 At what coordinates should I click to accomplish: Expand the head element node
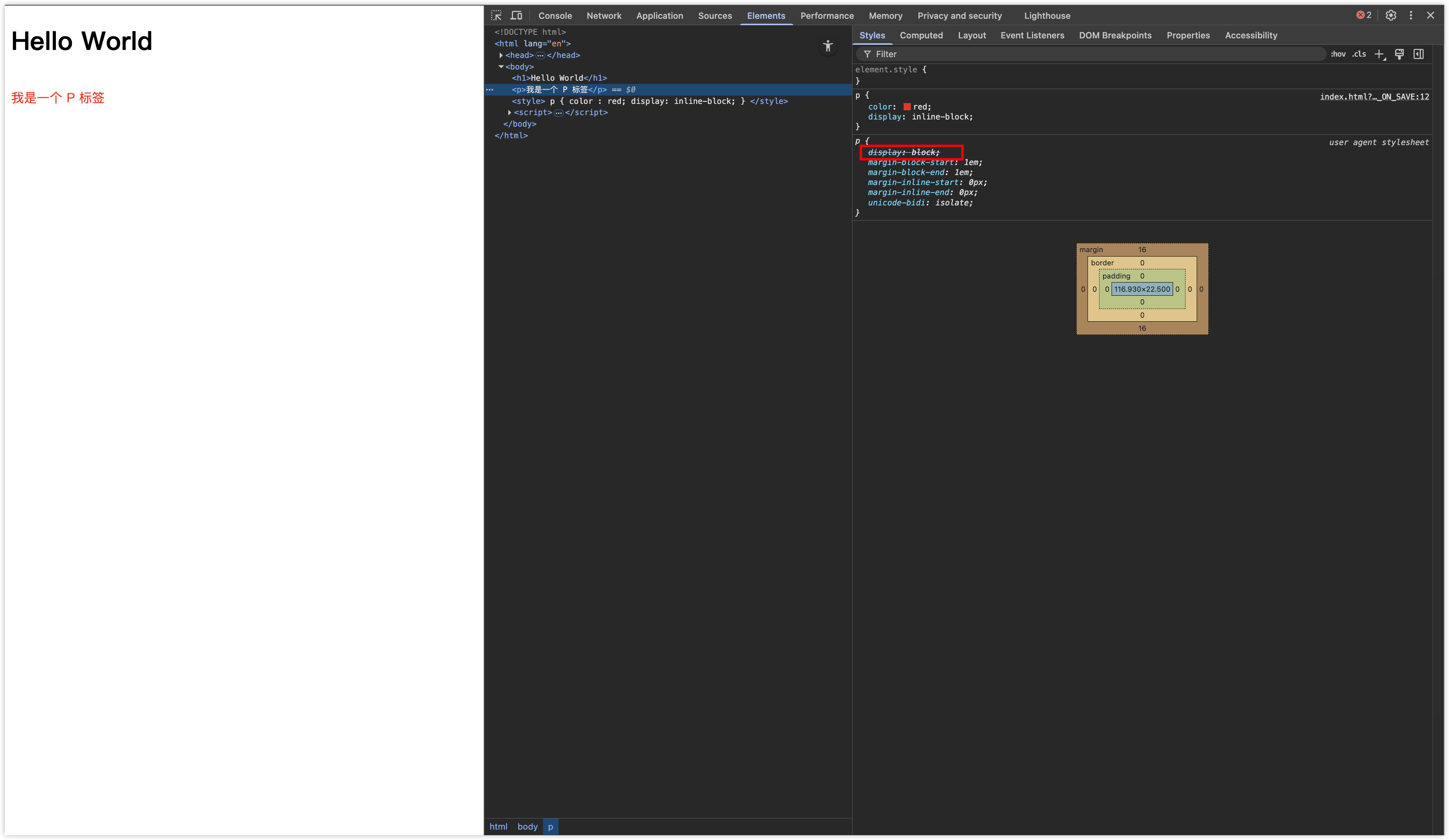pyautogui.click(x=501, y=55)
